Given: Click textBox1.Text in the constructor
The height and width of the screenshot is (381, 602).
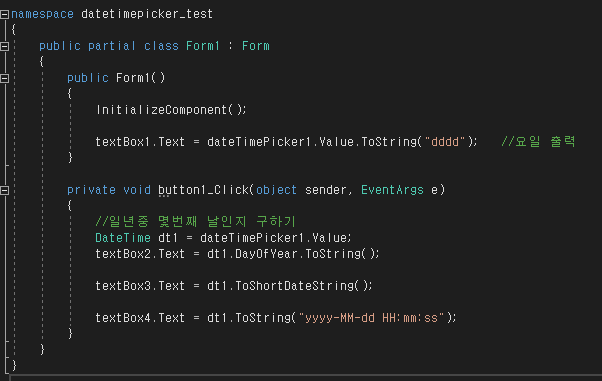Looking at the screenshot, I should click(x=140, y=142).
